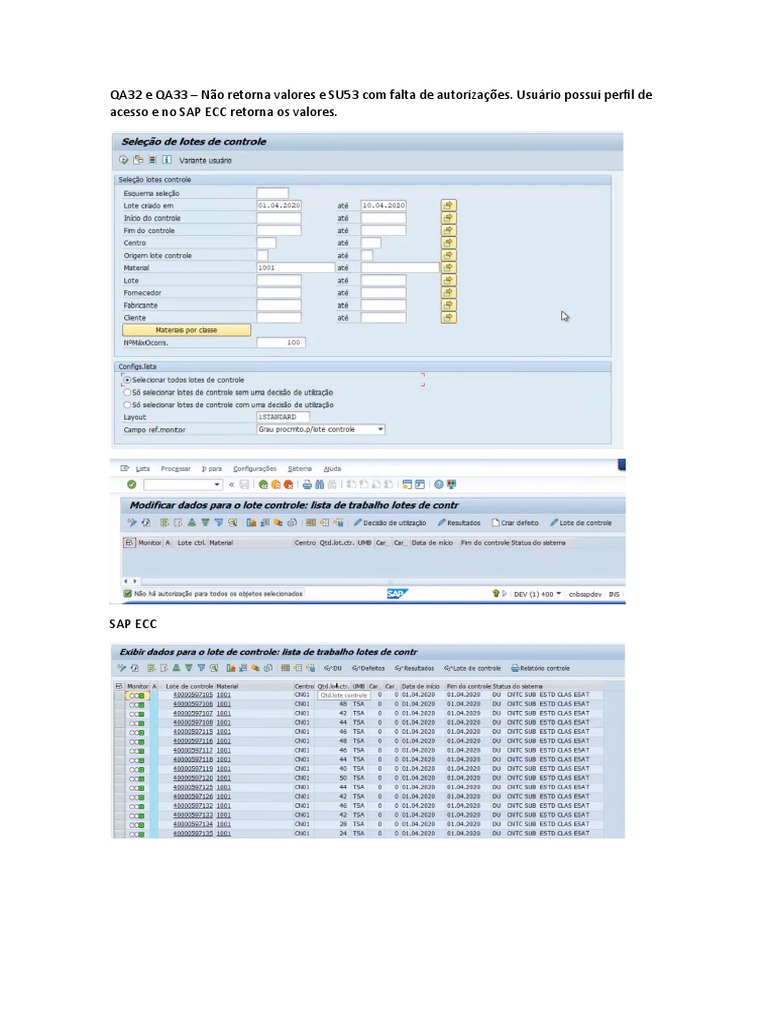Open the Campo ref.monitor dropdown
The image size is (768, 1024).
coord(380,430)
